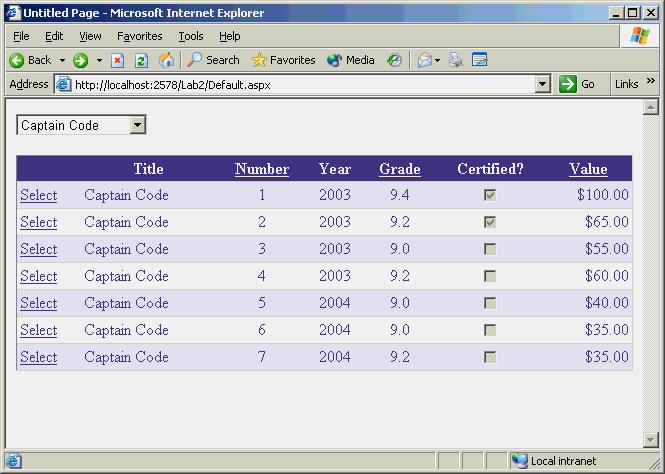Image resolution: width=665 pixels, height=474 pixels.
Task: Click the $100.00 value cell
Action: point(603,195)
